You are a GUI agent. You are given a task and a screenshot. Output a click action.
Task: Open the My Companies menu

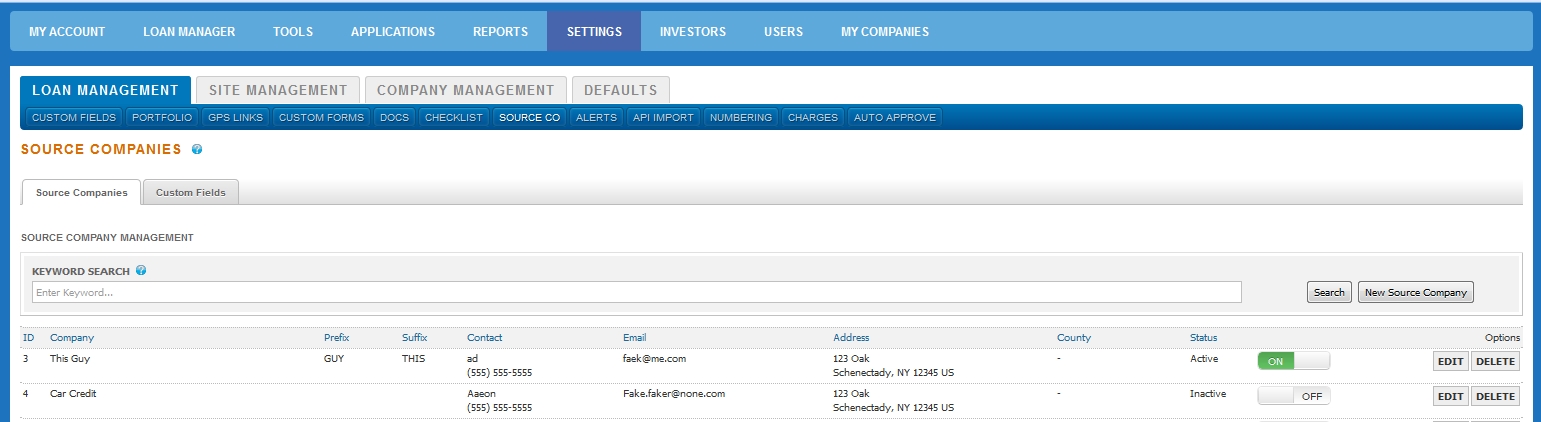(x=885, y=32)
